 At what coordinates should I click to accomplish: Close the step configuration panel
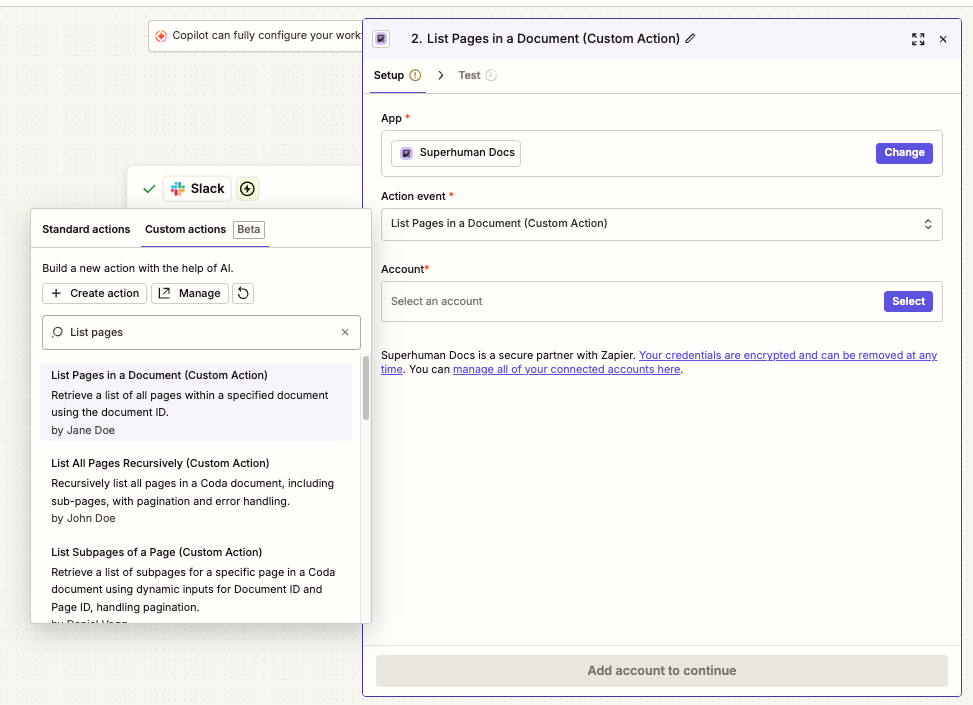click(x=943, y=39)
